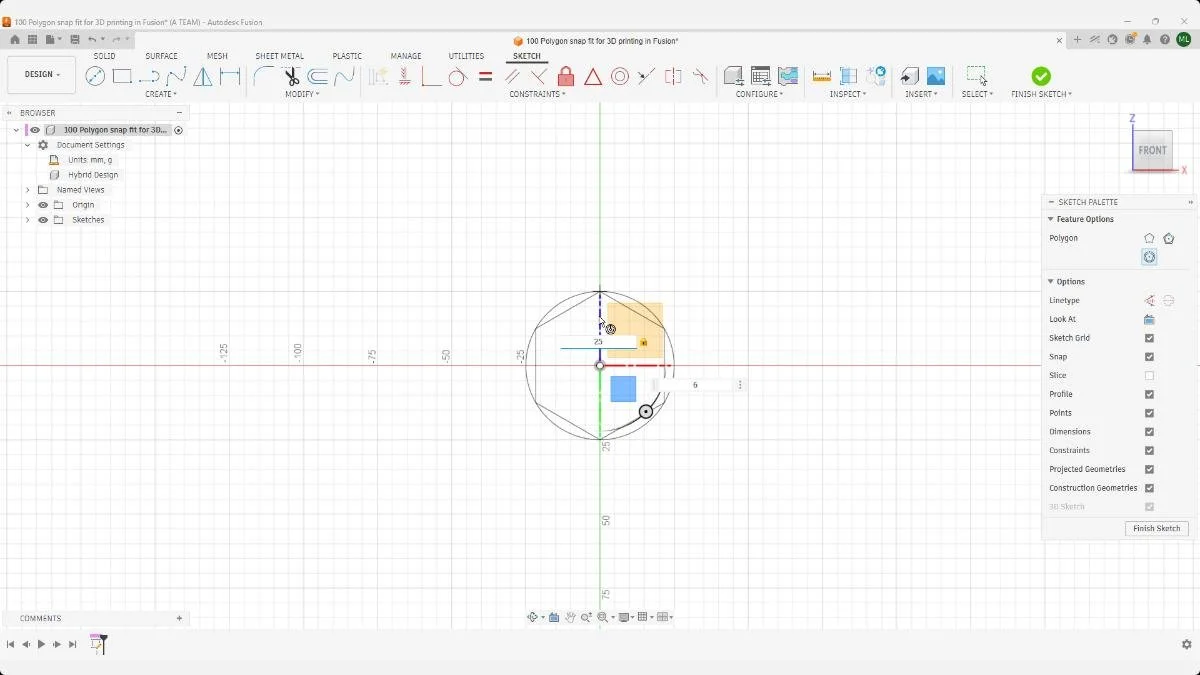Choose the Inscribed Polygon option
Image resolution: width=1200 pixels, height=675 pixels.
pyautogui.click(x=1149, y=257)
